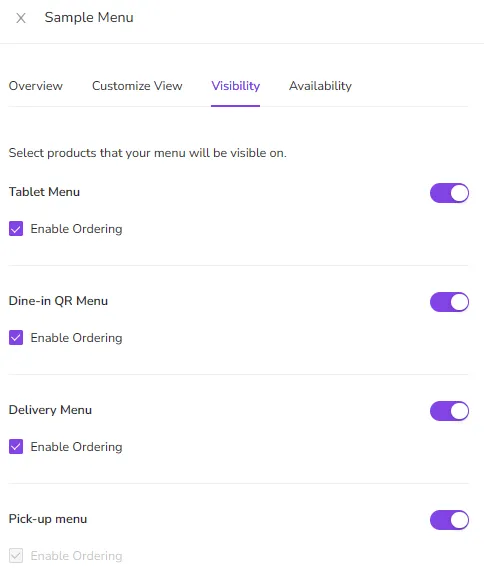The height and width of the screenshot is (572, 484).
Task: Uncheck Enable Ordering checkbox under Delivery Menu
Action: (16, 447)
